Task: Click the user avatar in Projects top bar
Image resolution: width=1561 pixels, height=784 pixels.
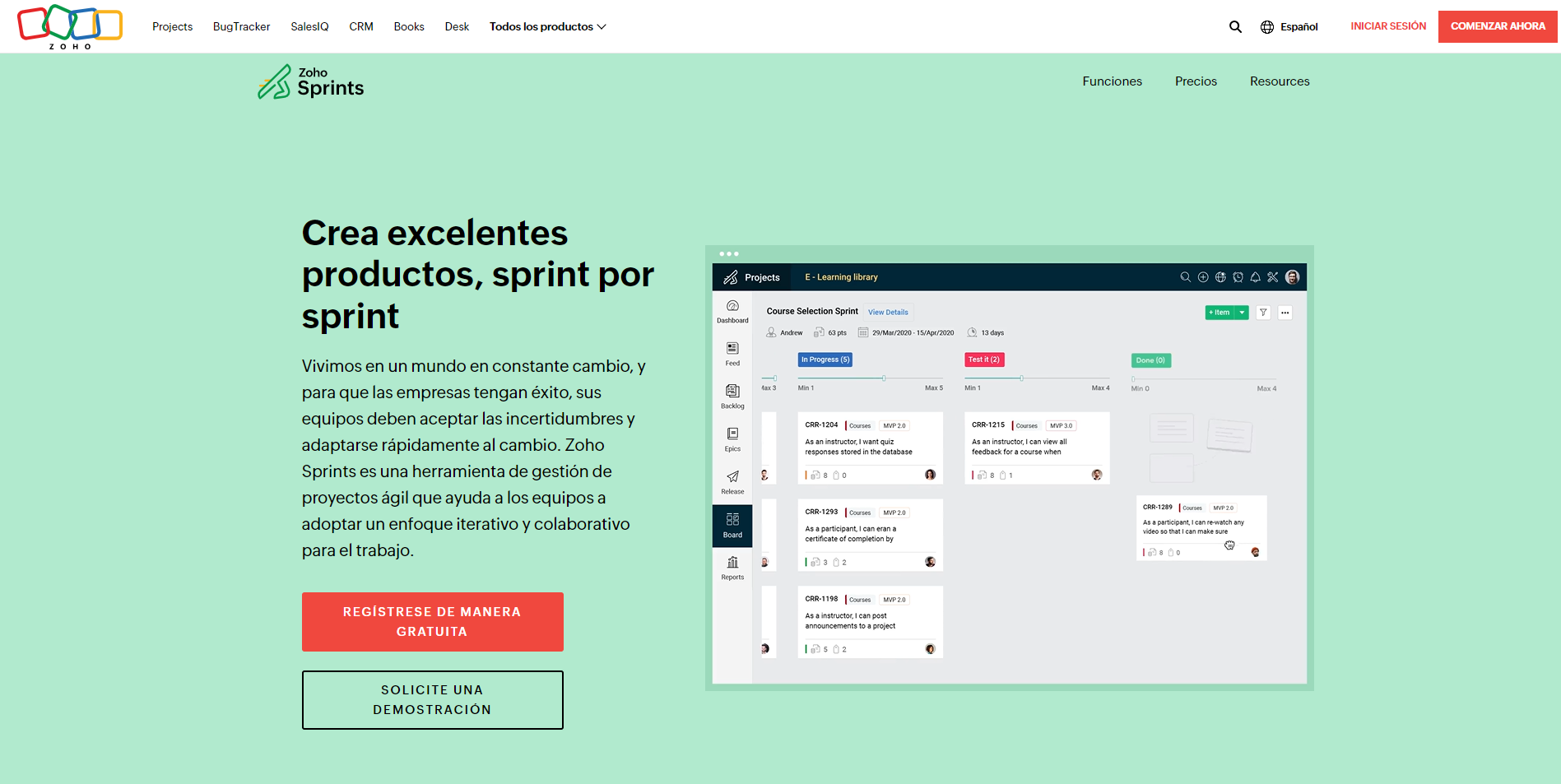Action: 1292,277
